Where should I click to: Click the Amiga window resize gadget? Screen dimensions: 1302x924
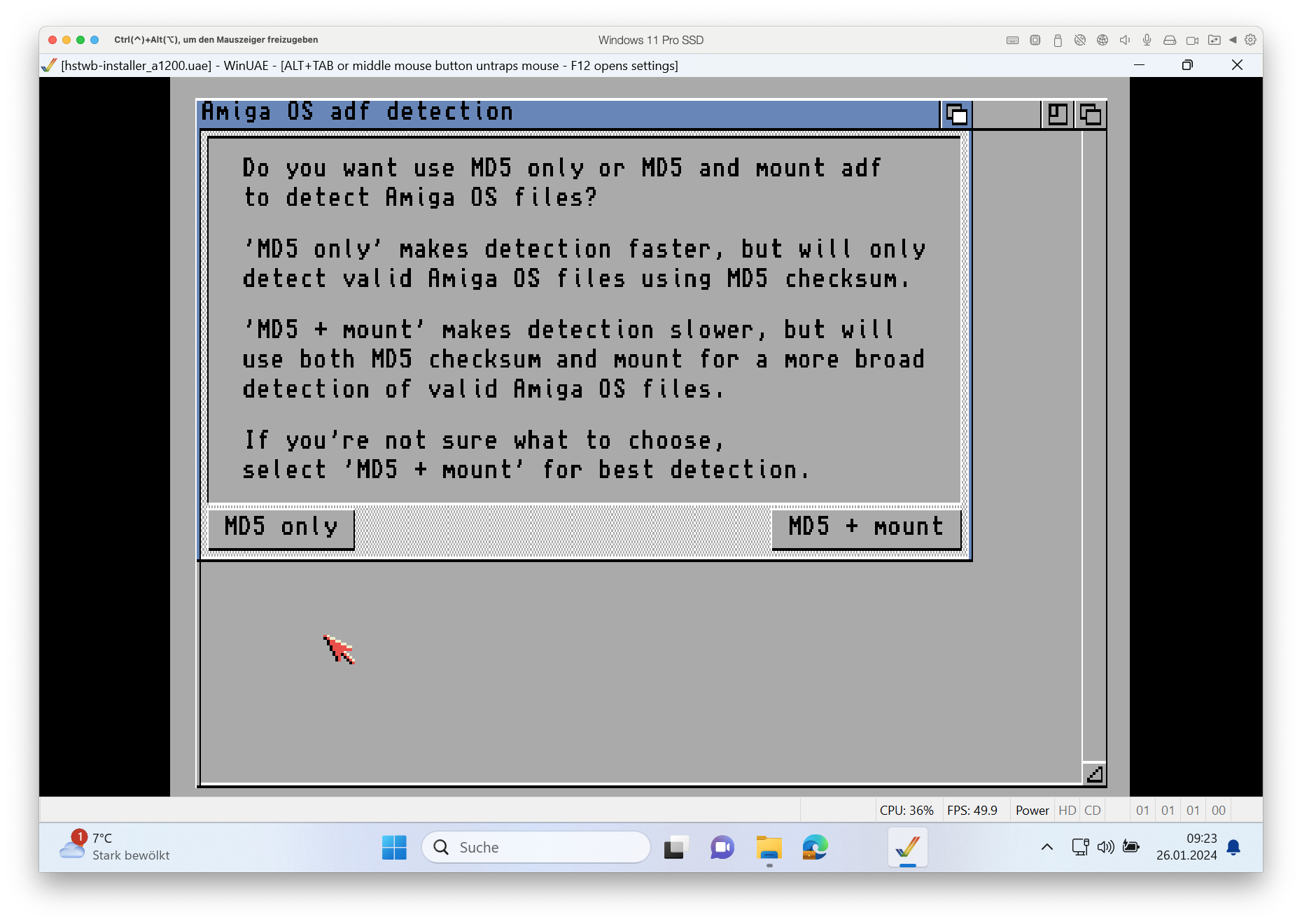click(x=1094, y=773)
